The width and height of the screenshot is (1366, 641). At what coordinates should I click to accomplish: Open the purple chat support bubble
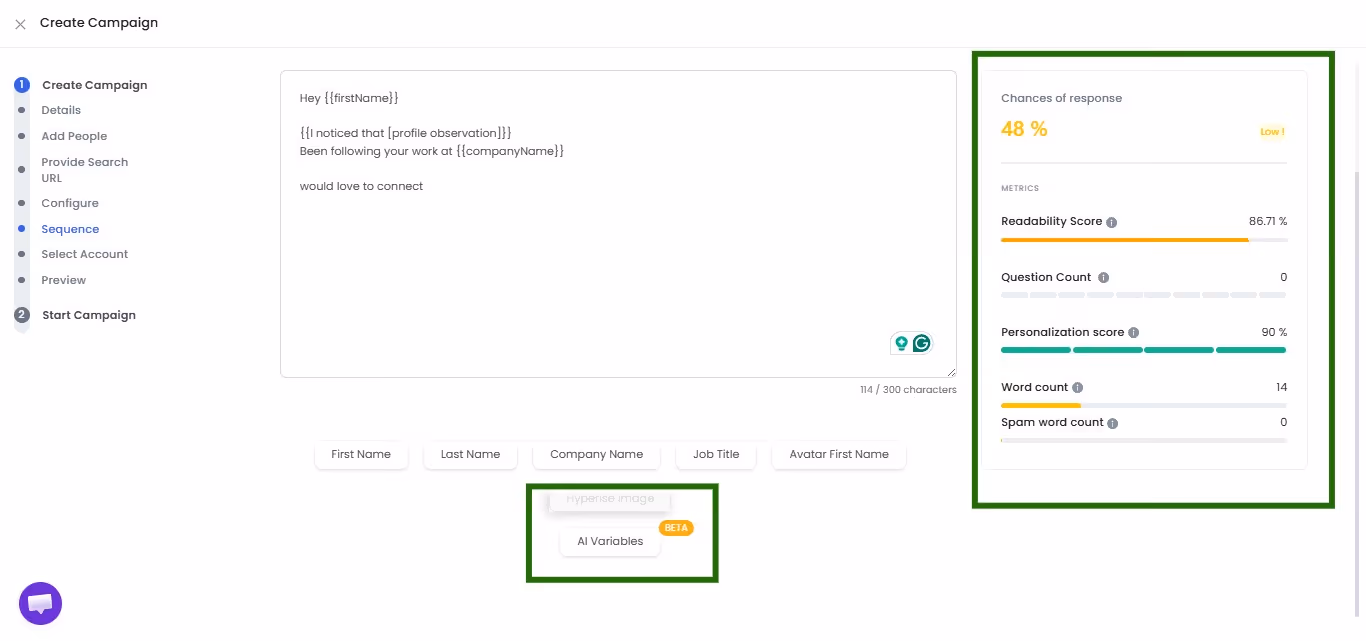click(41, 604)
